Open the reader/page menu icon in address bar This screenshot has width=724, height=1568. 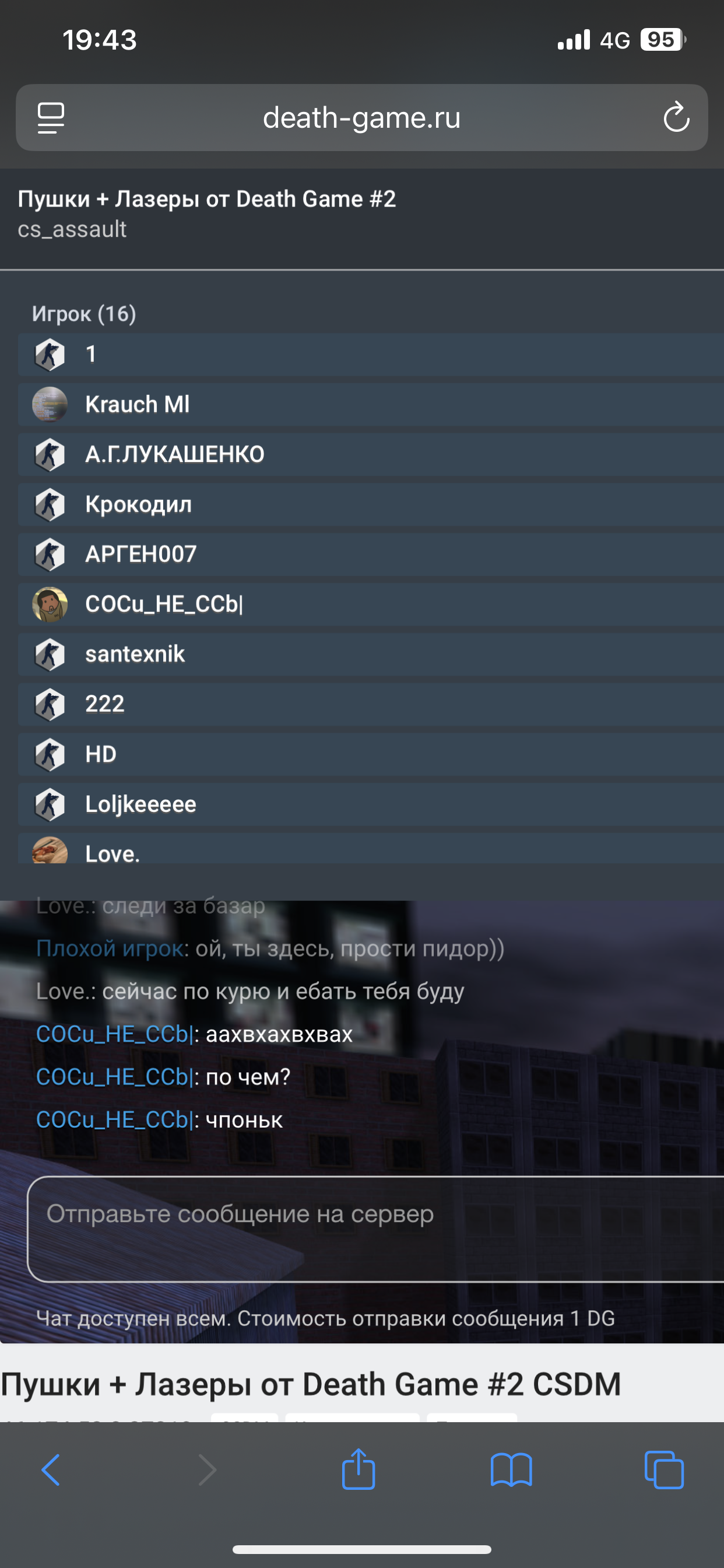[x=51, y=117]
